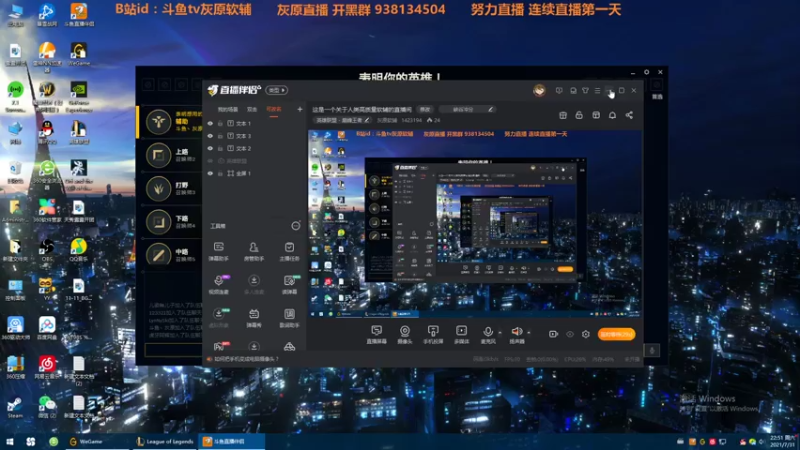Open the hamburger menu in the title bar
Screen dimensions: 800x450
point(597,90)
